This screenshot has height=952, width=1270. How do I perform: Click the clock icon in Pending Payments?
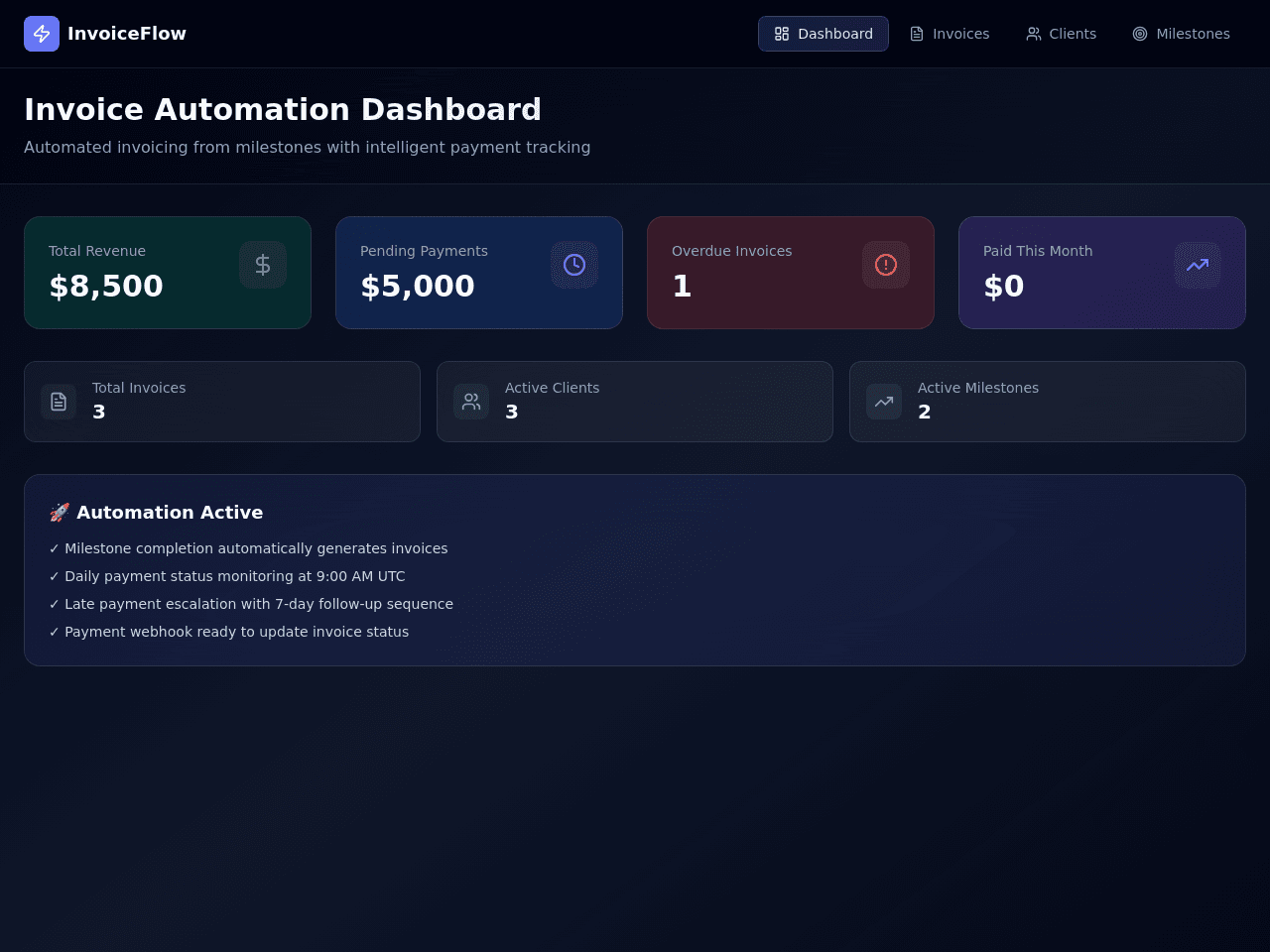(x=574, y=265)
